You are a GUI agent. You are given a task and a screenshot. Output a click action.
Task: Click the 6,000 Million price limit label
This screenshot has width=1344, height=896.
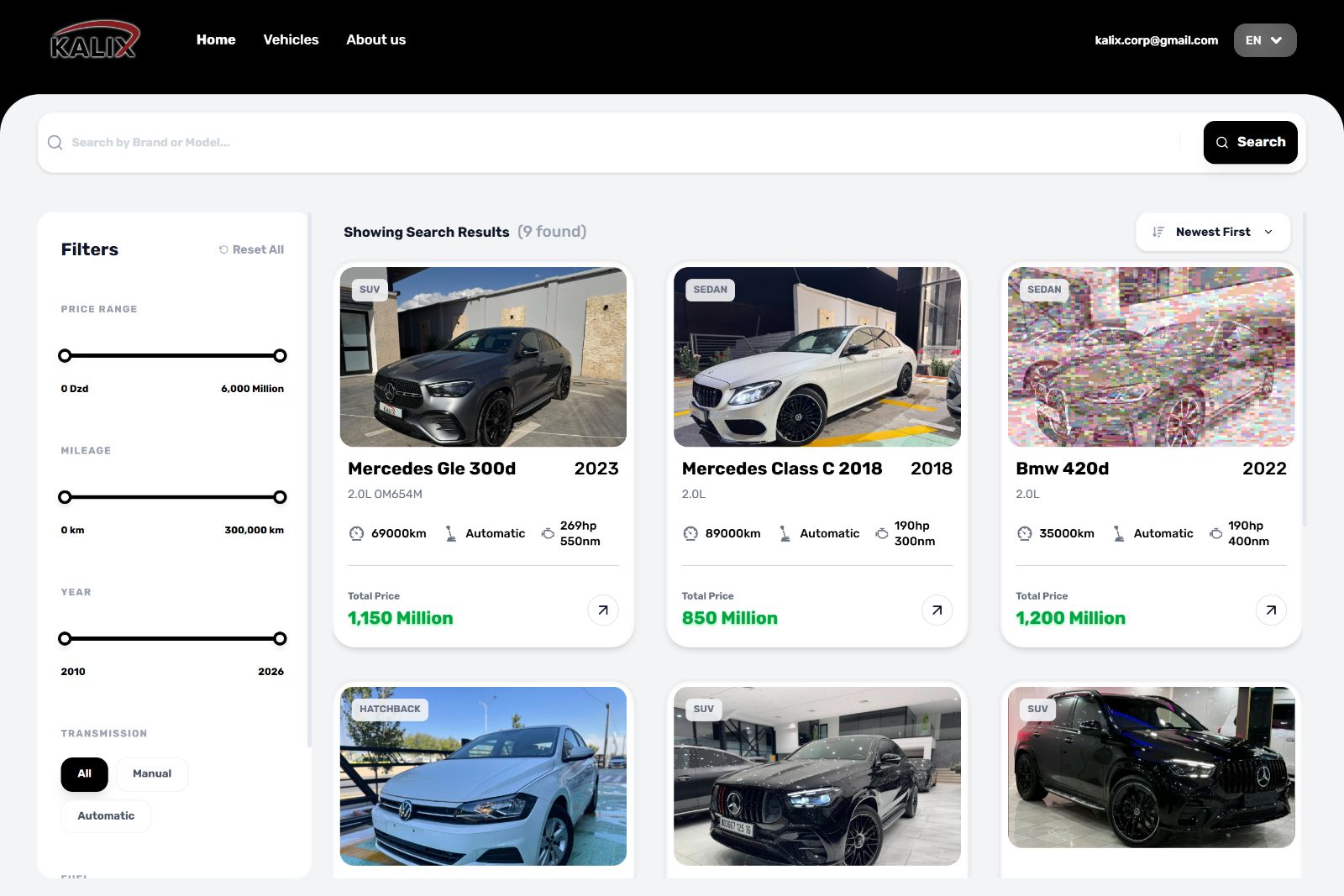(252, 389)
